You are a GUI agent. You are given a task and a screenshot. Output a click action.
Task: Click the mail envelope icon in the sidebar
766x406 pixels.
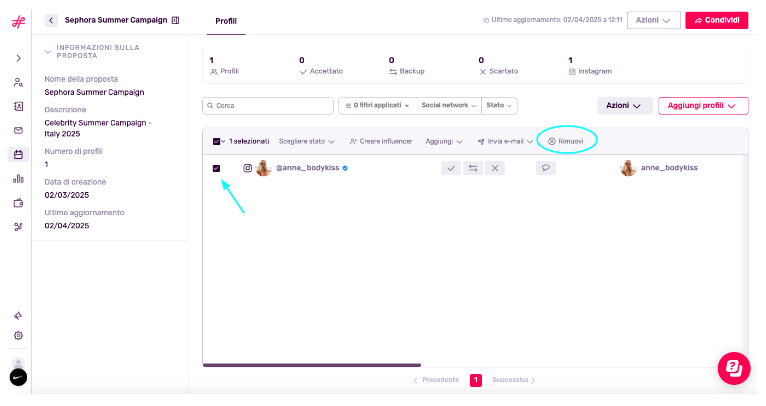click(x=18, y=130)
